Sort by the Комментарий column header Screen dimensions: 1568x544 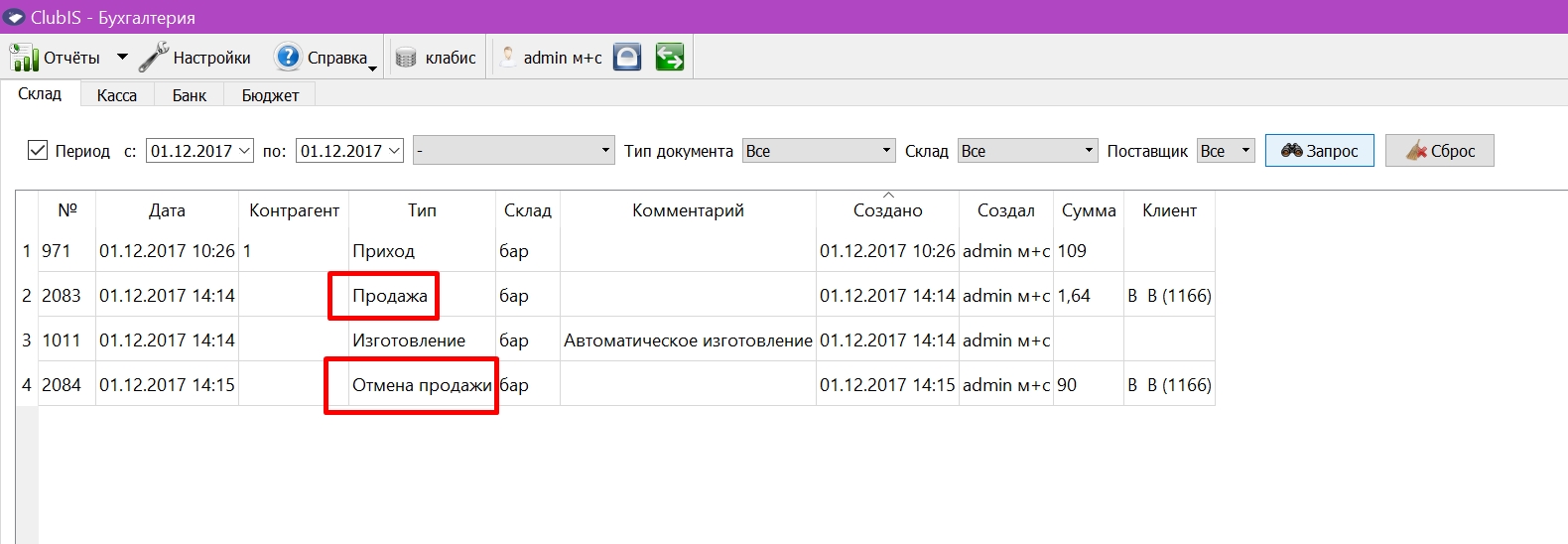click(x=688, y=210)
